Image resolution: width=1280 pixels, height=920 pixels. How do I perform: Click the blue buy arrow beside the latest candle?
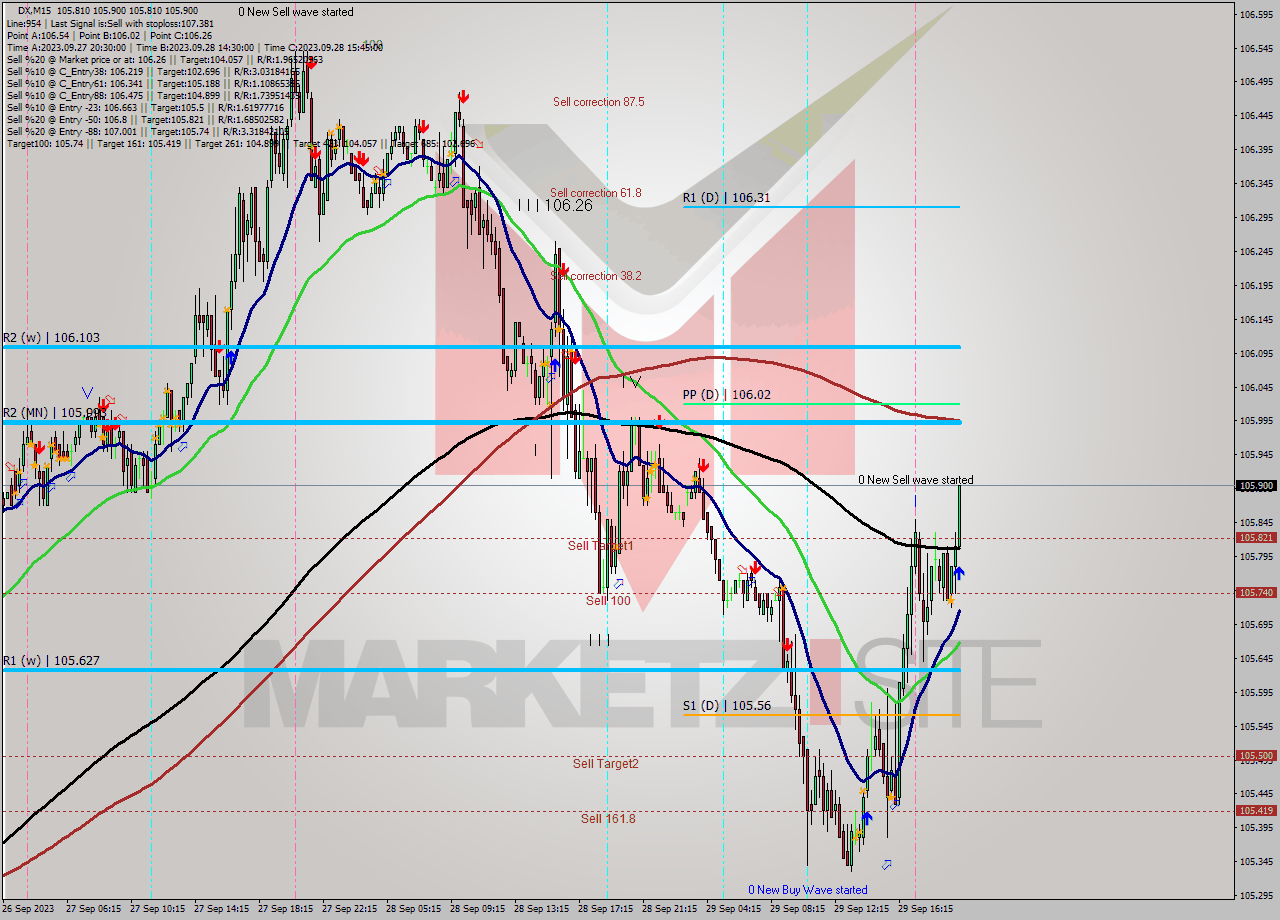coord(959,573)
